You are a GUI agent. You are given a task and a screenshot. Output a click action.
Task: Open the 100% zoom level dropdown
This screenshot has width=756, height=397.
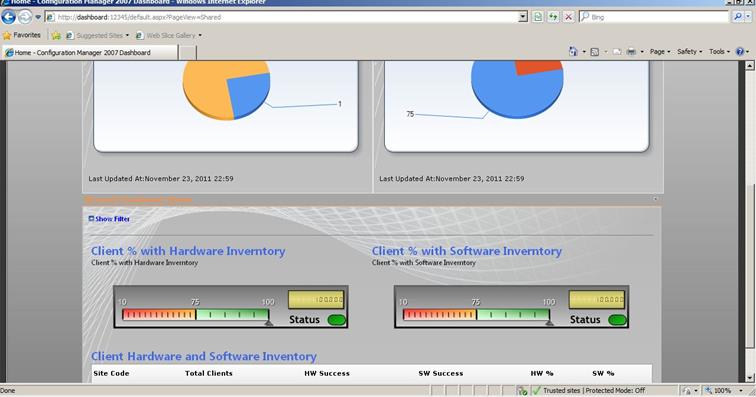741,391
